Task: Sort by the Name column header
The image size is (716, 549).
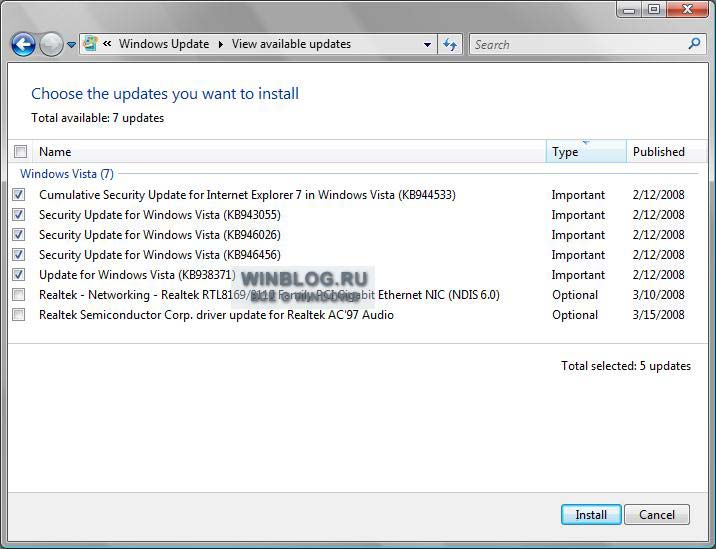Action: click(x=290, y=152)
